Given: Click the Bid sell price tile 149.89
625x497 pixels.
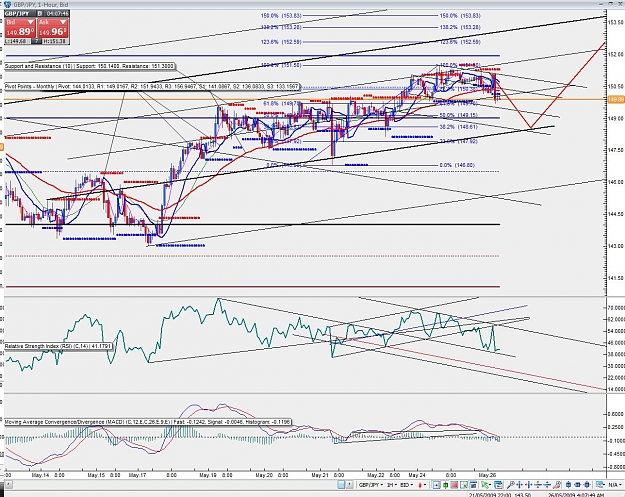Looking at the screenshot, I should click(20, 28).
